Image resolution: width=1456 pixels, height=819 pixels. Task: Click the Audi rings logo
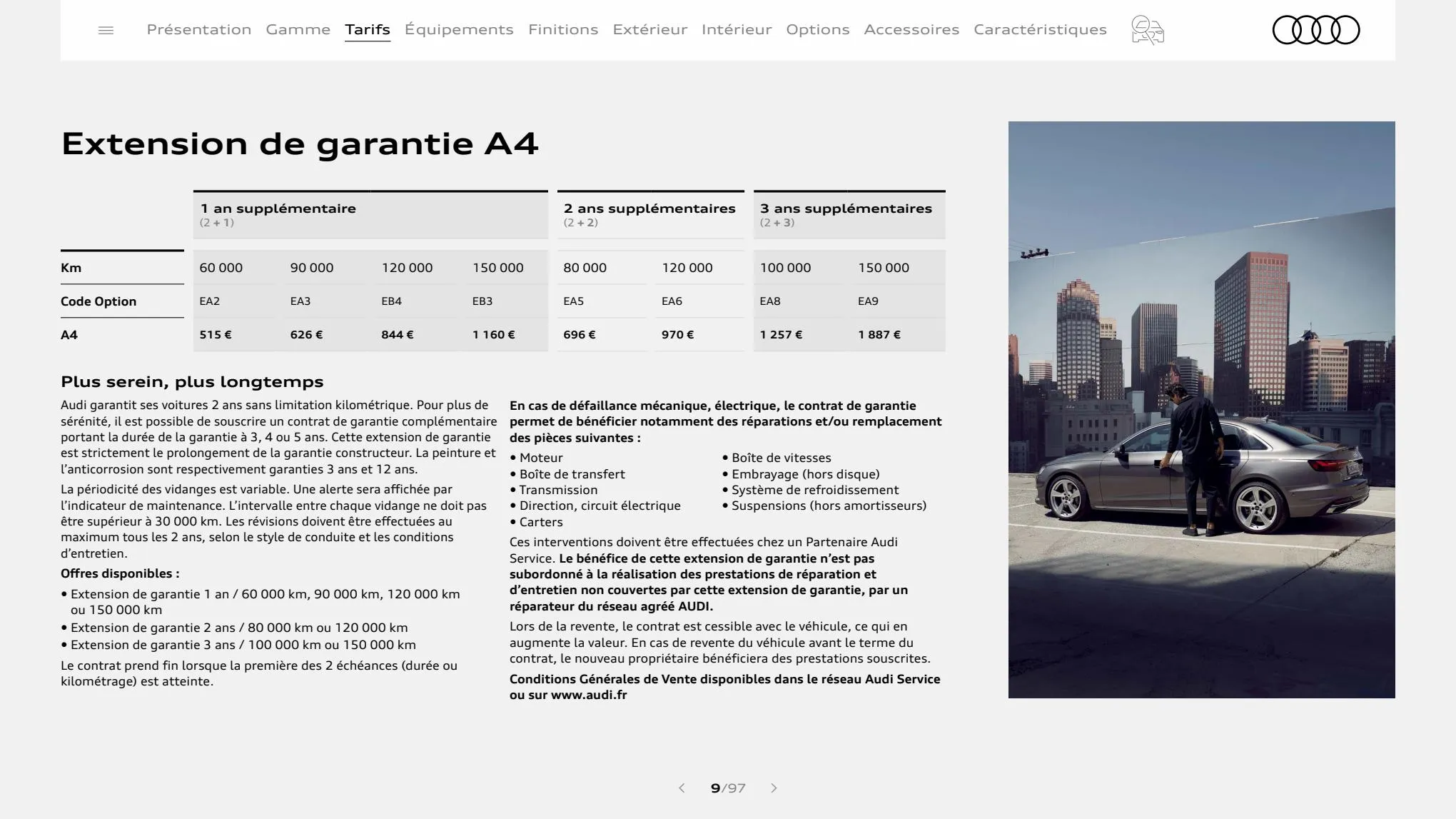[1316, 30]
